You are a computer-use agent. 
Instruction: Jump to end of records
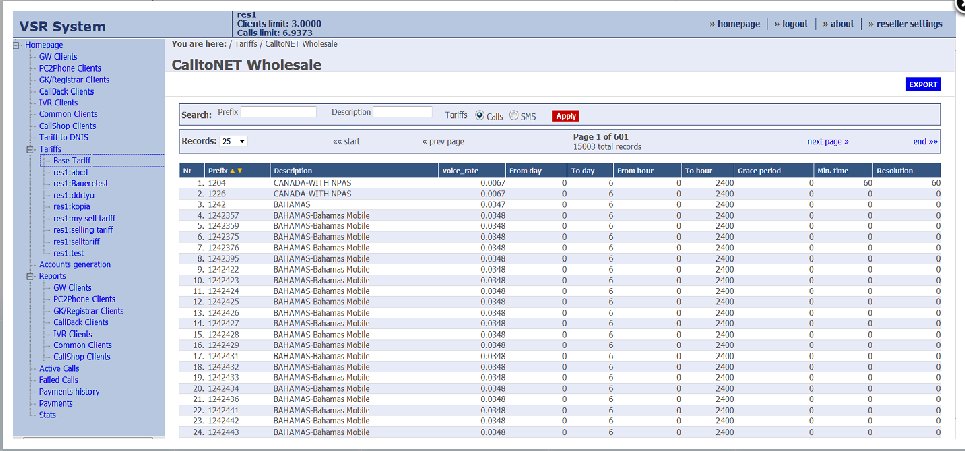click(926, 142)
